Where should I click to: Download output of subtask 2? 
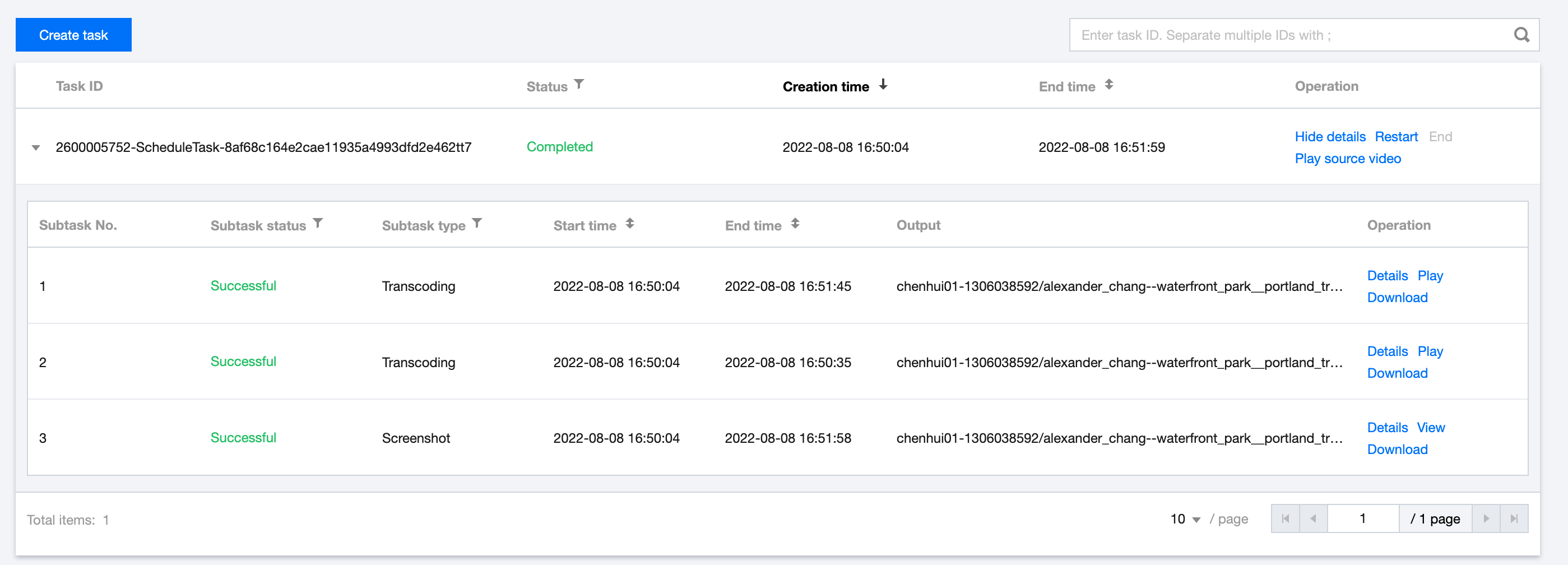tap(1397, 373)
